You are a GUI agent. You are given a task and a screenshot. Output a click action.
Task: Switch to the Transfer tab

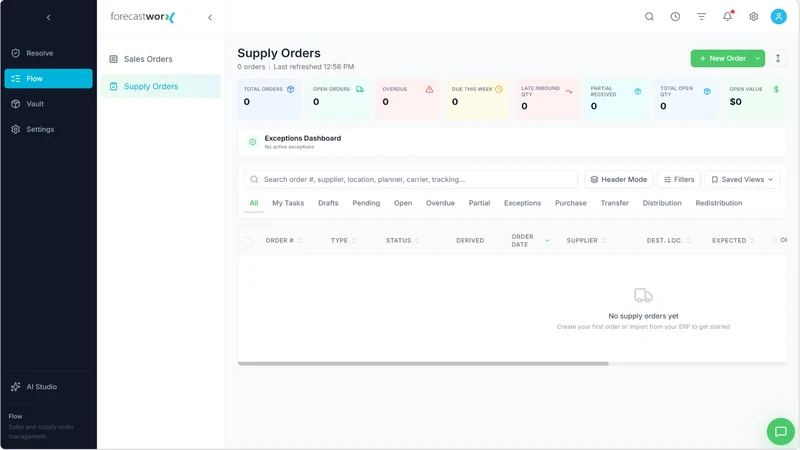pyautogui.click(x=614, y=203)
